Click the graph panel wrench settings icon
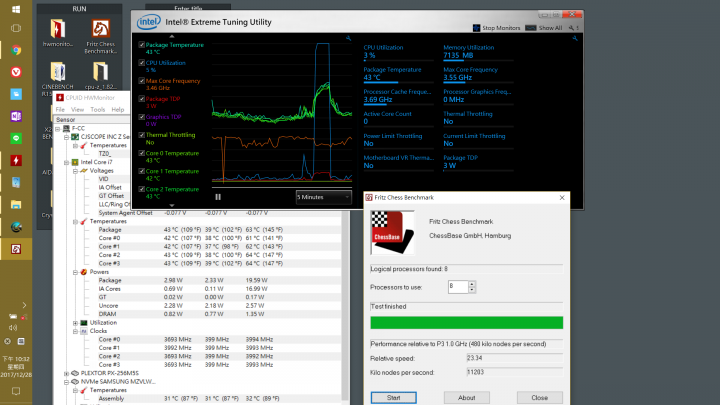The height and width of the screenshot is (405, 720). (348, 39)
